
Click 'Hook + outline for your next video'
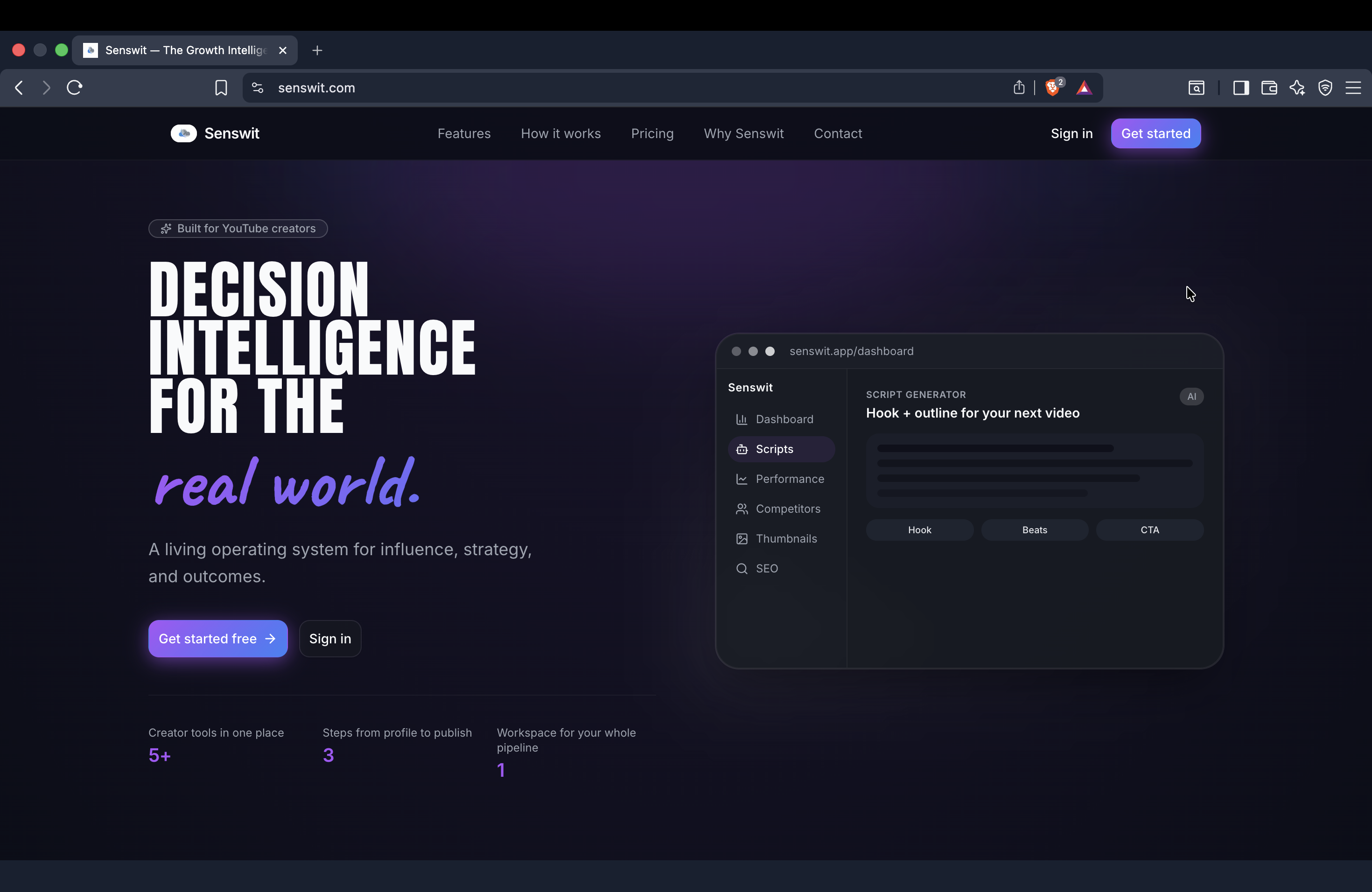tap(973, 413)
